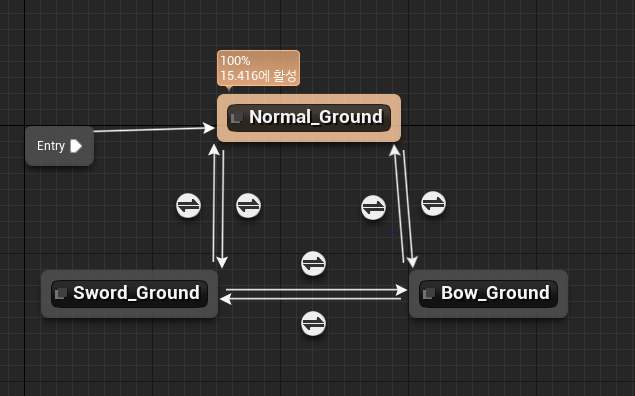635x396 pixels.
Task: Select the Normal_Ground to Sword_Ground transition icon
Action: click(248, 206)
